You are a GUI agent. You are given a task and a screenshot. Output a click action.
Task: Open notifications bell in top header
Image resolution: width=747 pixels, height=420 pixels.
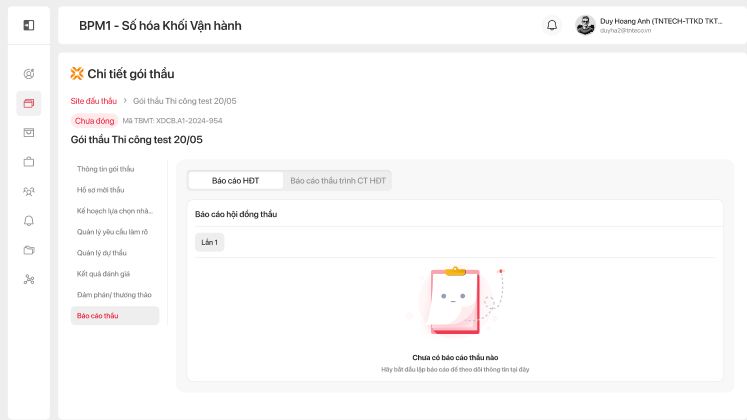pos(552,25)
